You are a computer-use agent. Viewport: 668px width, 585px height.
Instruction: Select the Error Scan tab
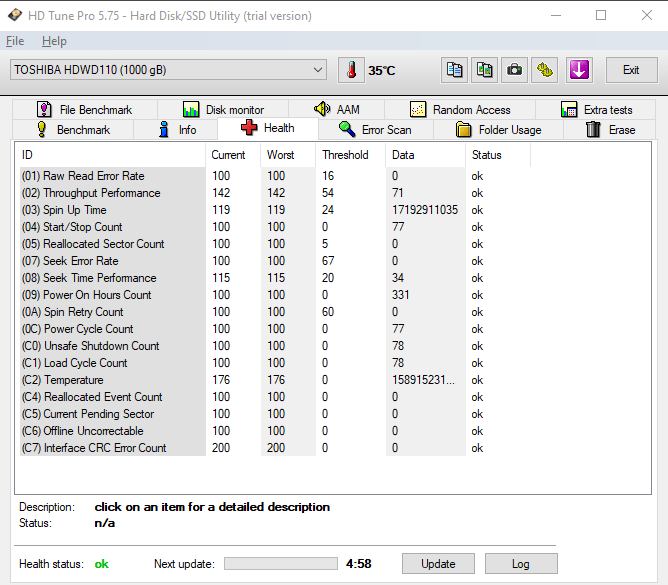click(x=375, y=130)
